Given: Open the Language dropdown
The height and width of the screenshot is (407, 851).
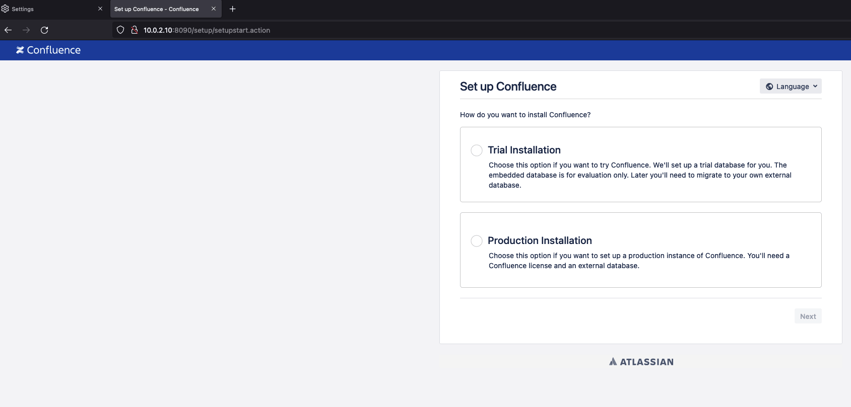Looking at the screenshot, I should tap(790, 86).
